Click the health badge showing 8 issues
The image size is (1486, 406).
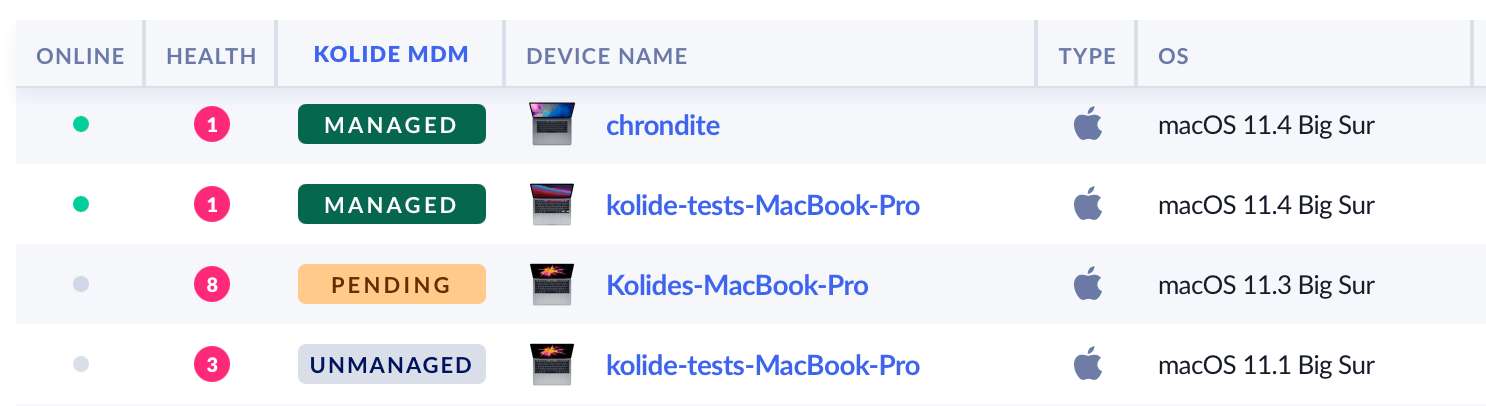pos(211,285)
